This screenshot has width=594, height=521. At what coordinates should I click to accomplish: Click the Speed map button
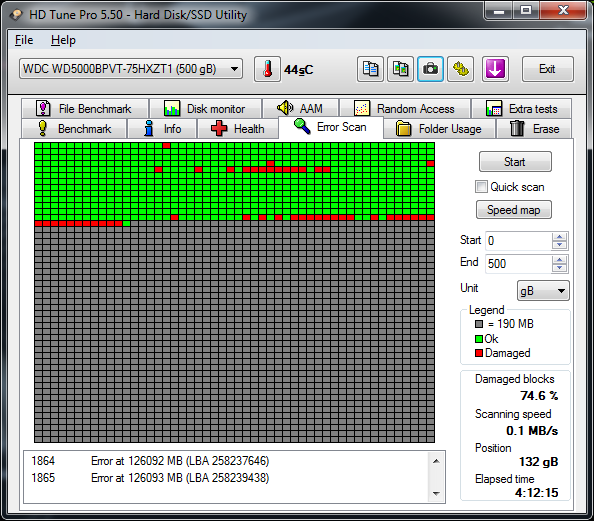[514, 210]
